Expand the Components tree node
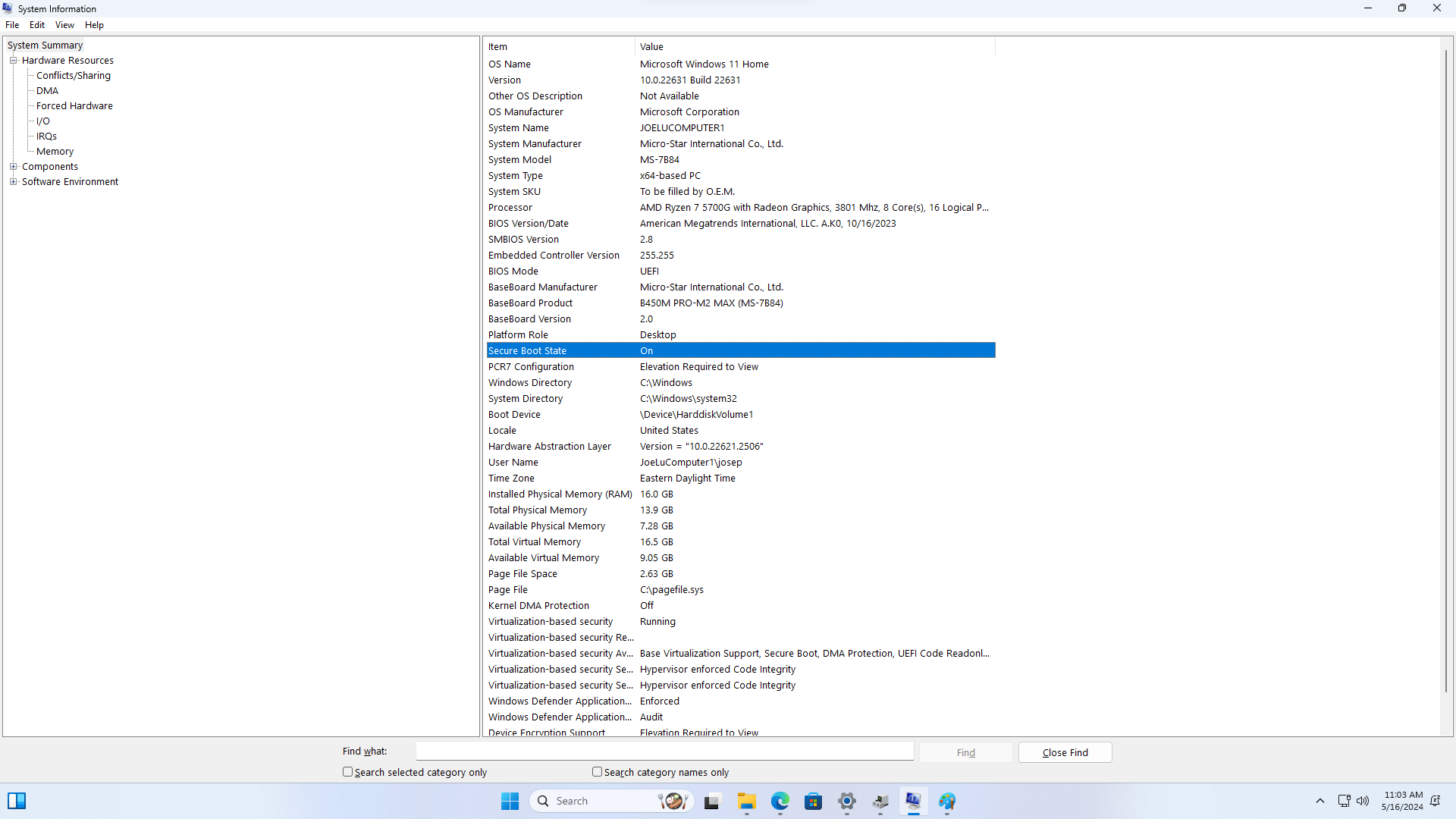 click(13, 167)
